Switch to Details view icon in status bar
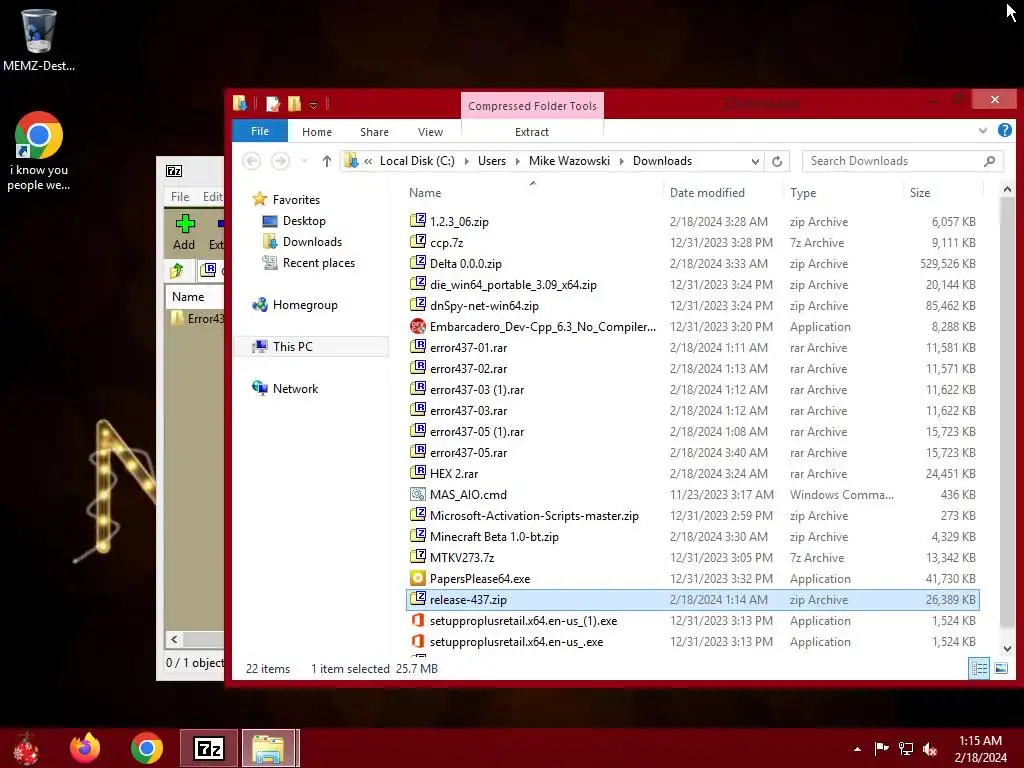The image size is (1024, 768). [978, 668]
